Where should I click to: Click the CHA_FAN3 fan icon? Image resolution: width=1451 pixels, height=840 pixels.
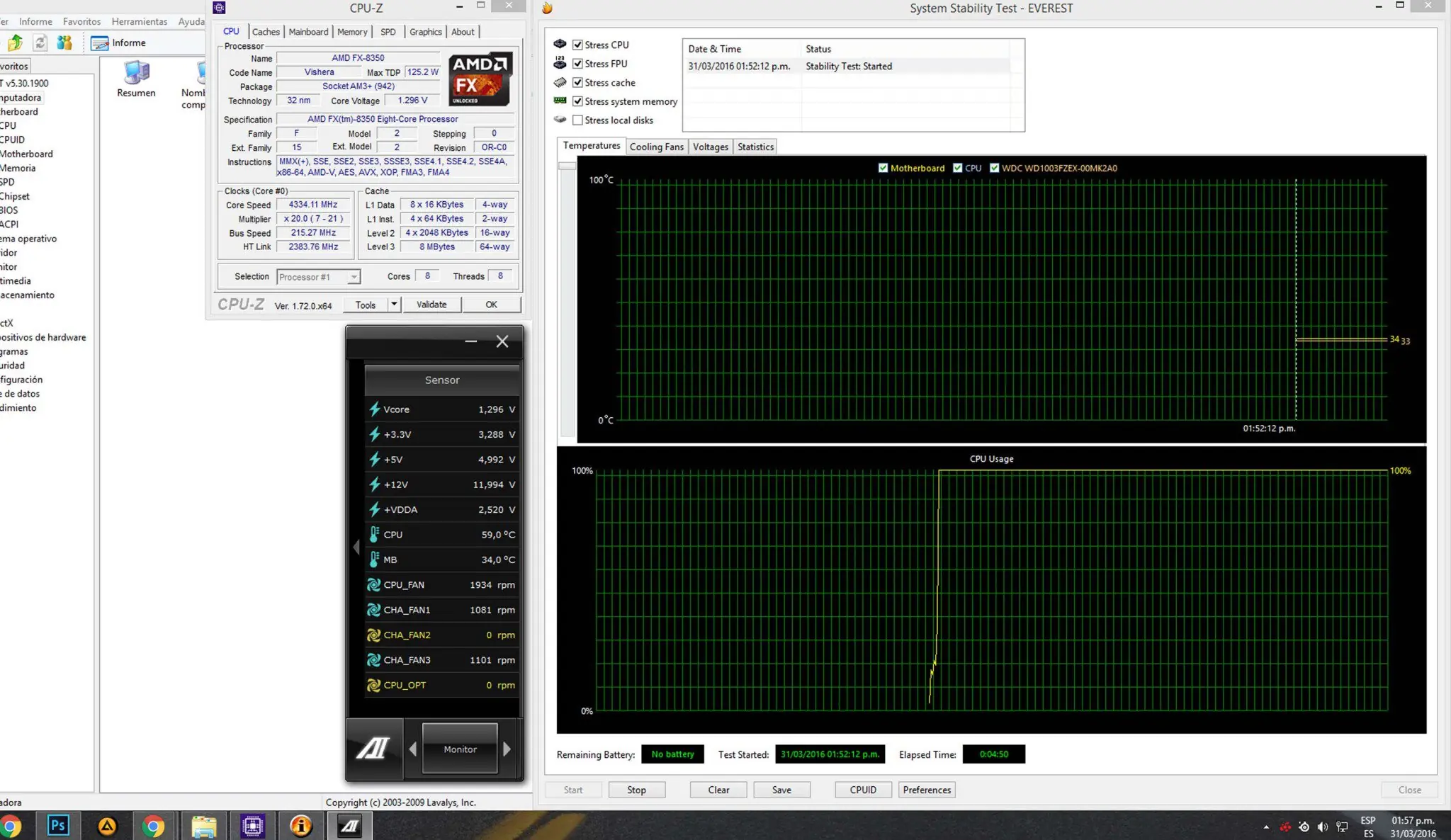point(373,660)
